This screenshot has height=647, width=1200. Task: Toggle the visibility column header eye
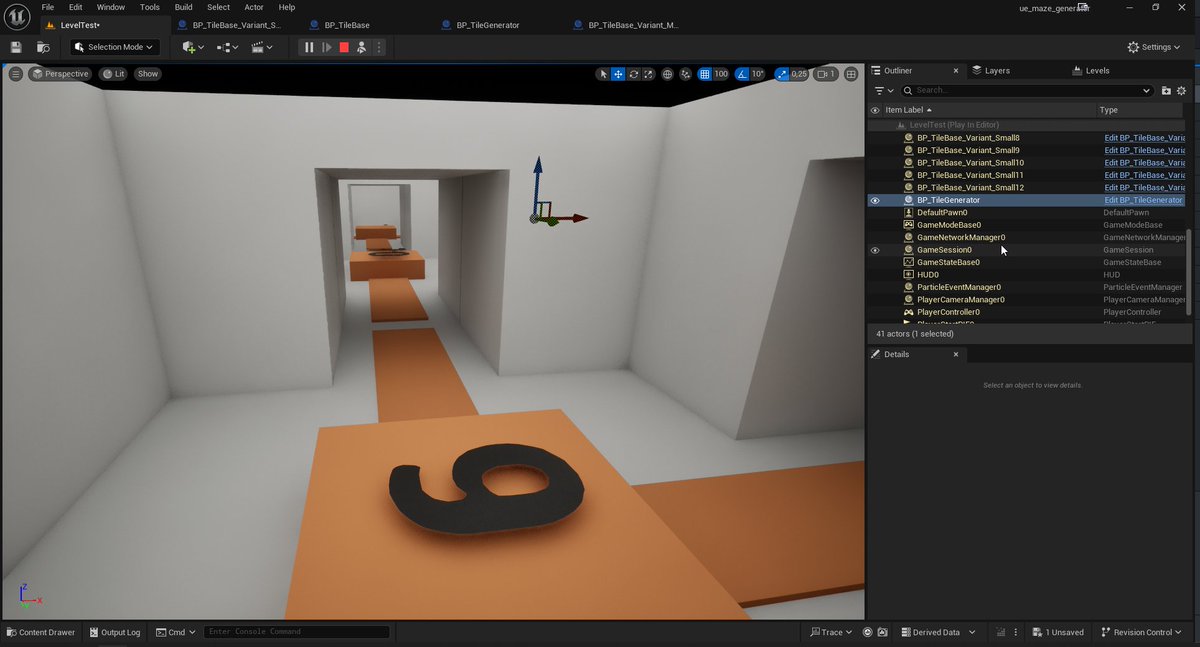pyautogui.click(x=875, y=110)
